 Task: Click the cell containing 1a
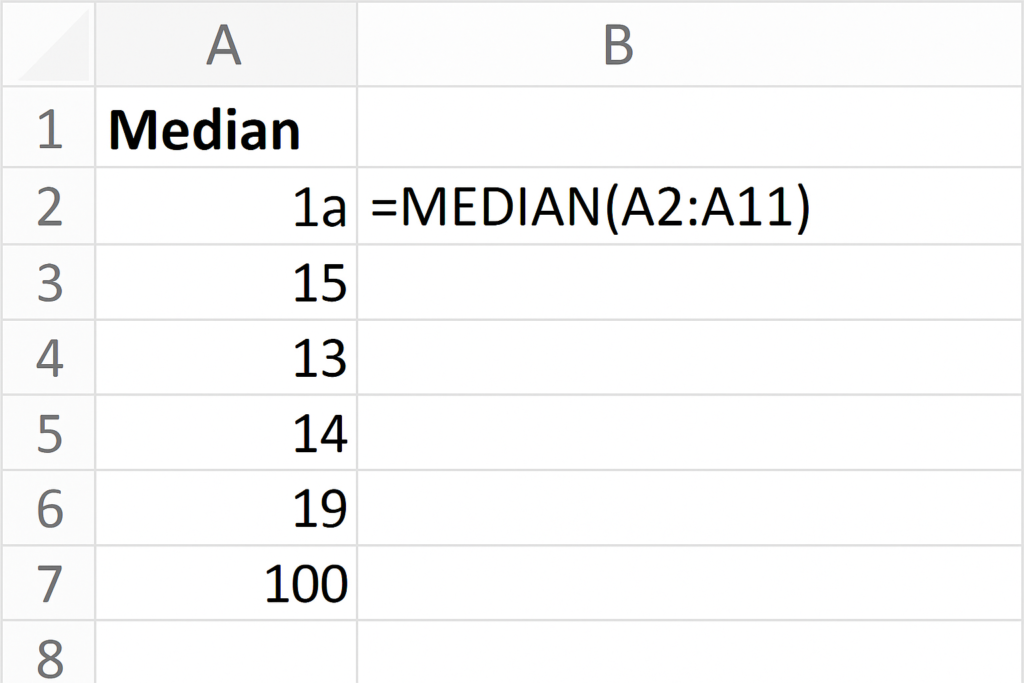pos(225,207)
